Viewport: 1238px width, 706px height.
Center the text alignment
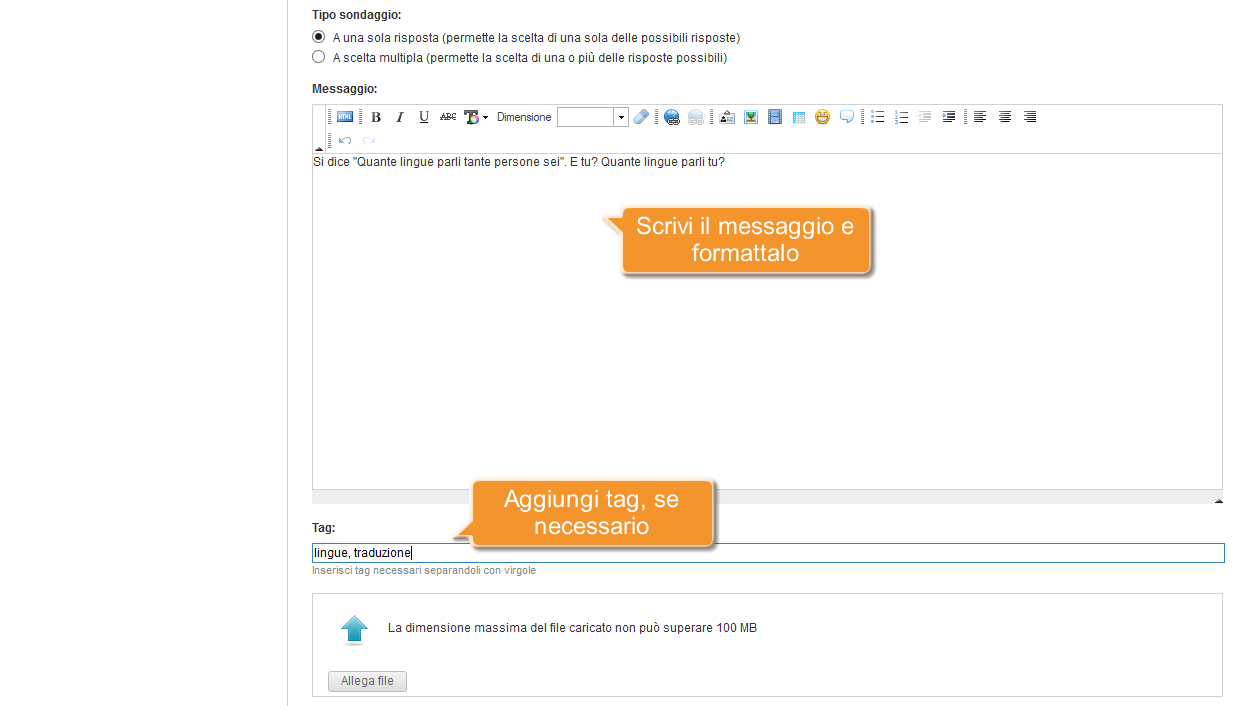[x=1005, y=117]
